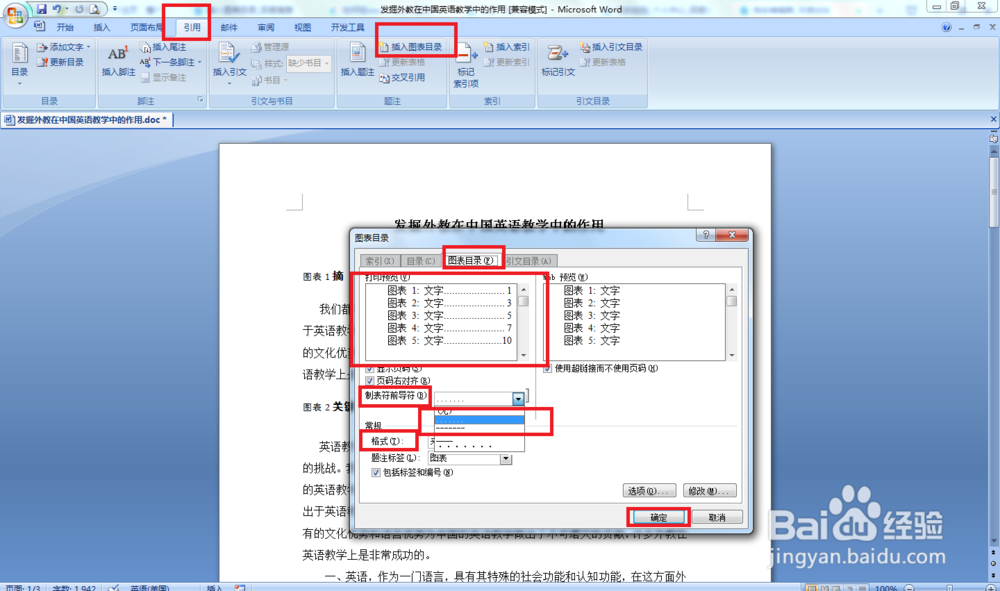The image size is (1000, 591).
Task: Click the 选项 button
Action: point(649,490)
